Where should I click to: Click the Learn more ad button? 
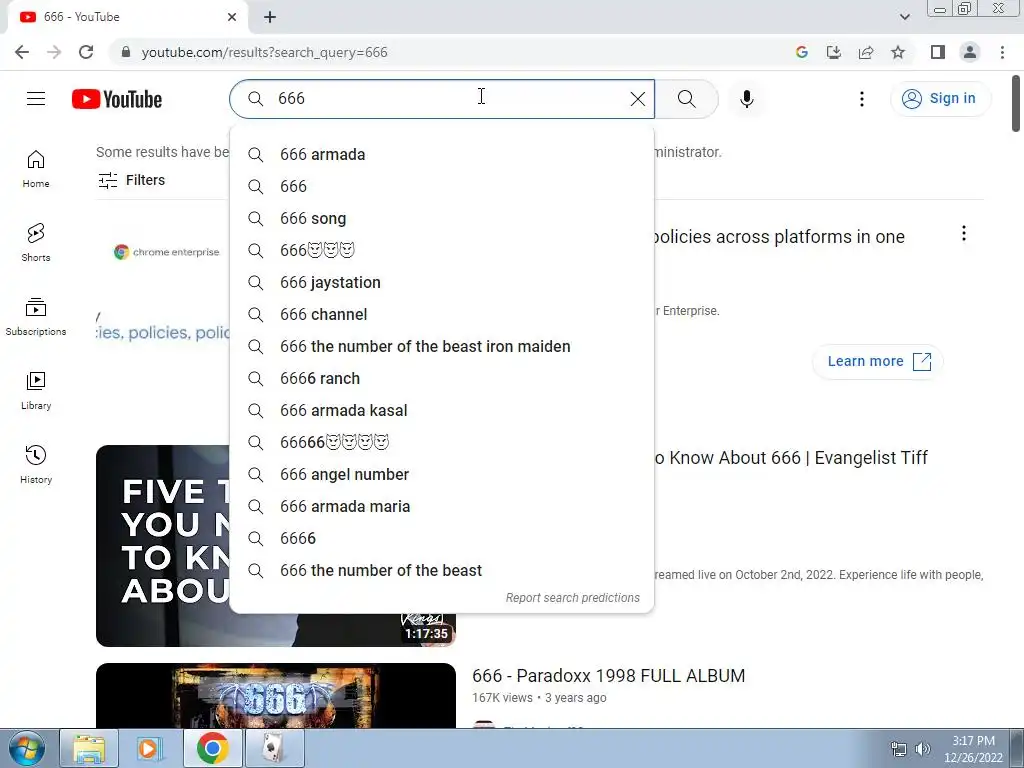(x=878, y=361)
